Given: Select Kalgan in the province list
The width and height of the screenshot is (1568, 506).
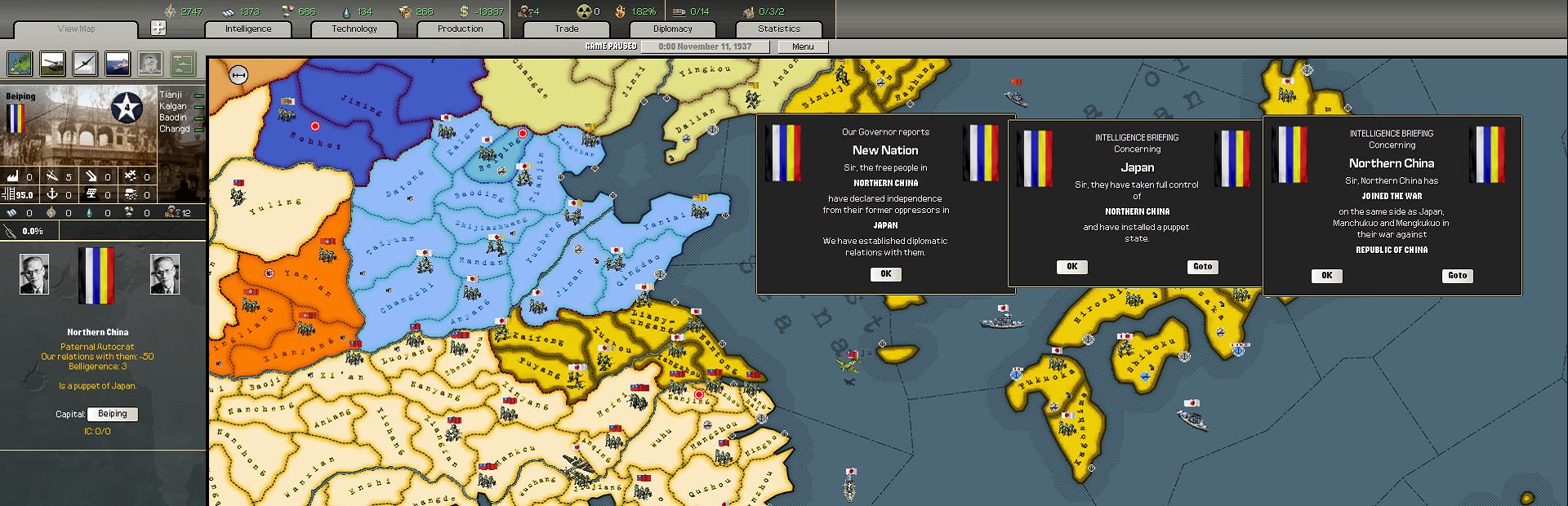Looking at the screenshot, I should tap(173, 106).
